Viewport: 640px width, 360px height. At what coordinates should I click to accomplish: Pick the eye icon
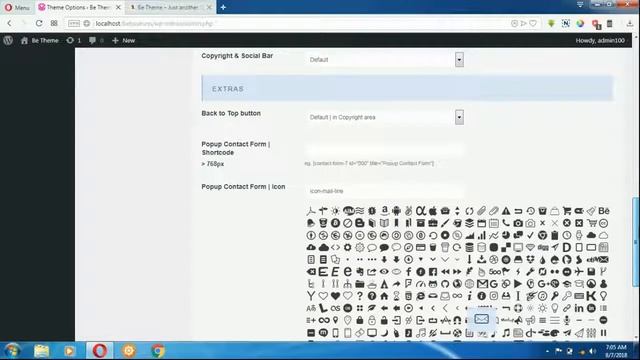[x=384, y=271]
